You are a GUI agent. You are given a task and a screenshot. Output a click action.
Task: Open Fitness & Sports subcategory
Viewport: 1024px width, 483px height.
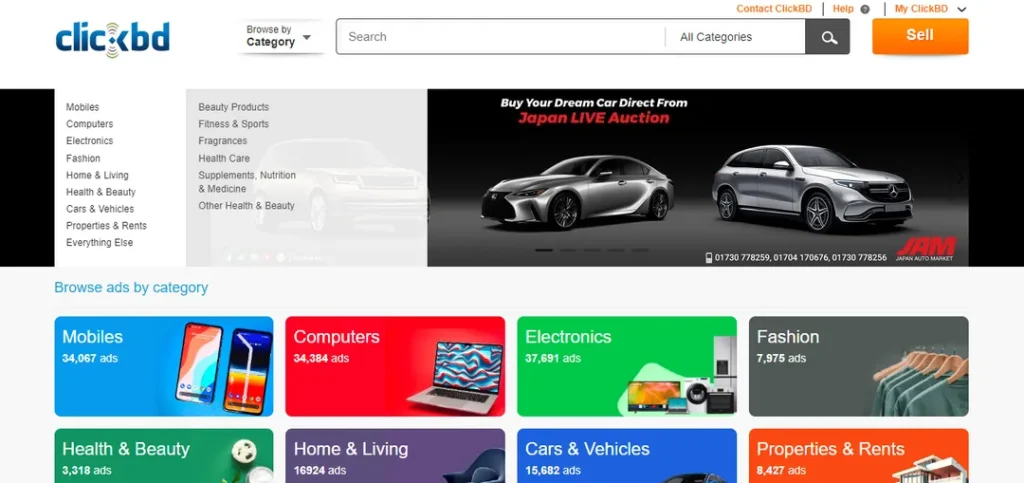(x=234, y=124)
